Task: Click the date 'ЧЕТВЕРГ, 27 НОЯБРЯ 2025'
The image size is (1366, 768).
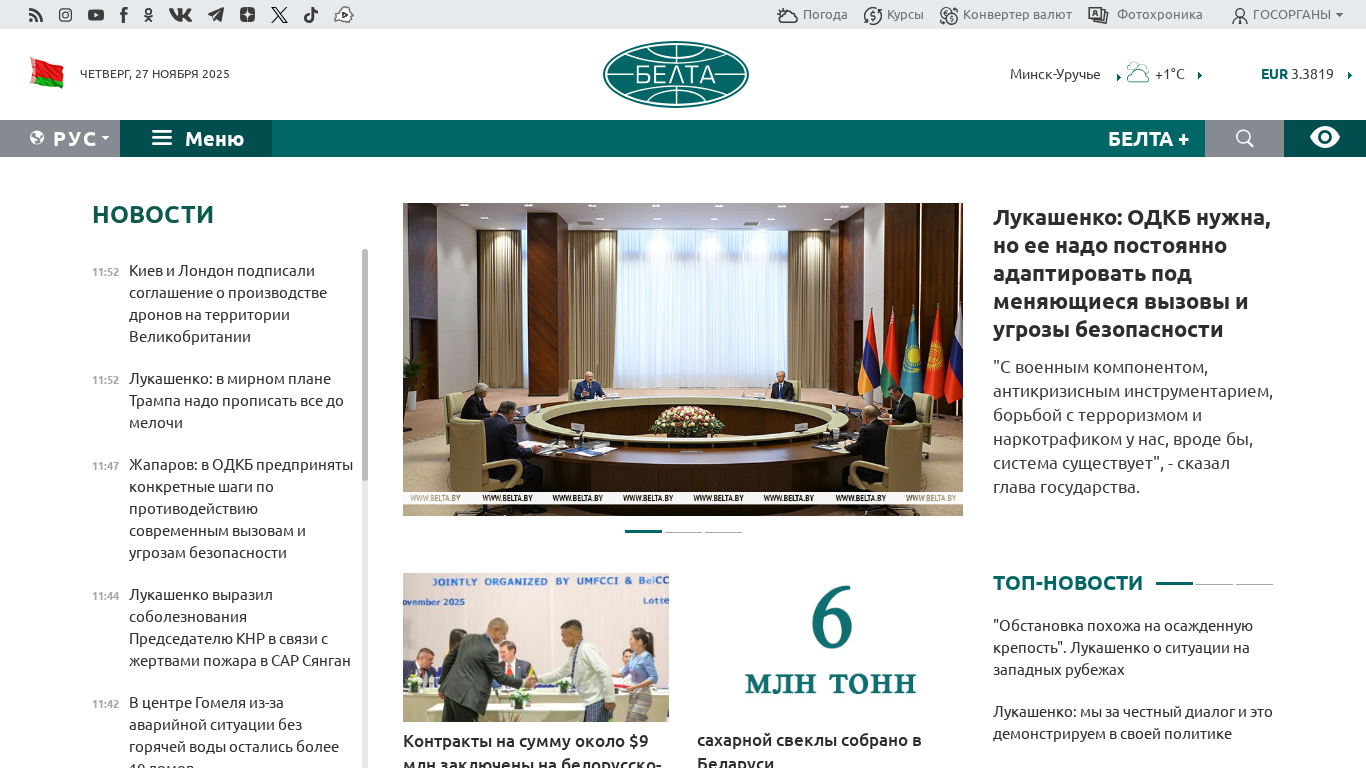Action: click(155, 74)
